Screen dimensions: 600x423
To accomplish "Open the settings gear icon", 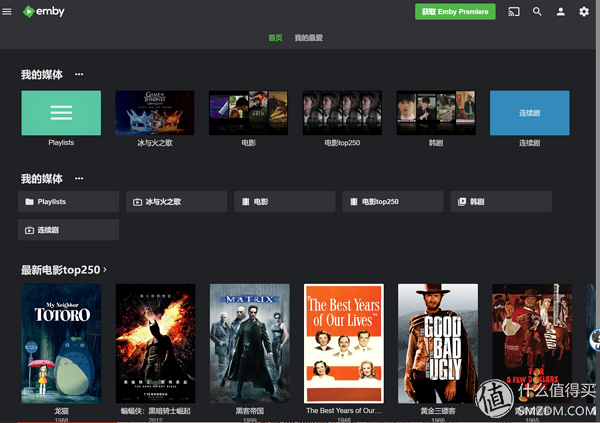I will coord(584,12).
